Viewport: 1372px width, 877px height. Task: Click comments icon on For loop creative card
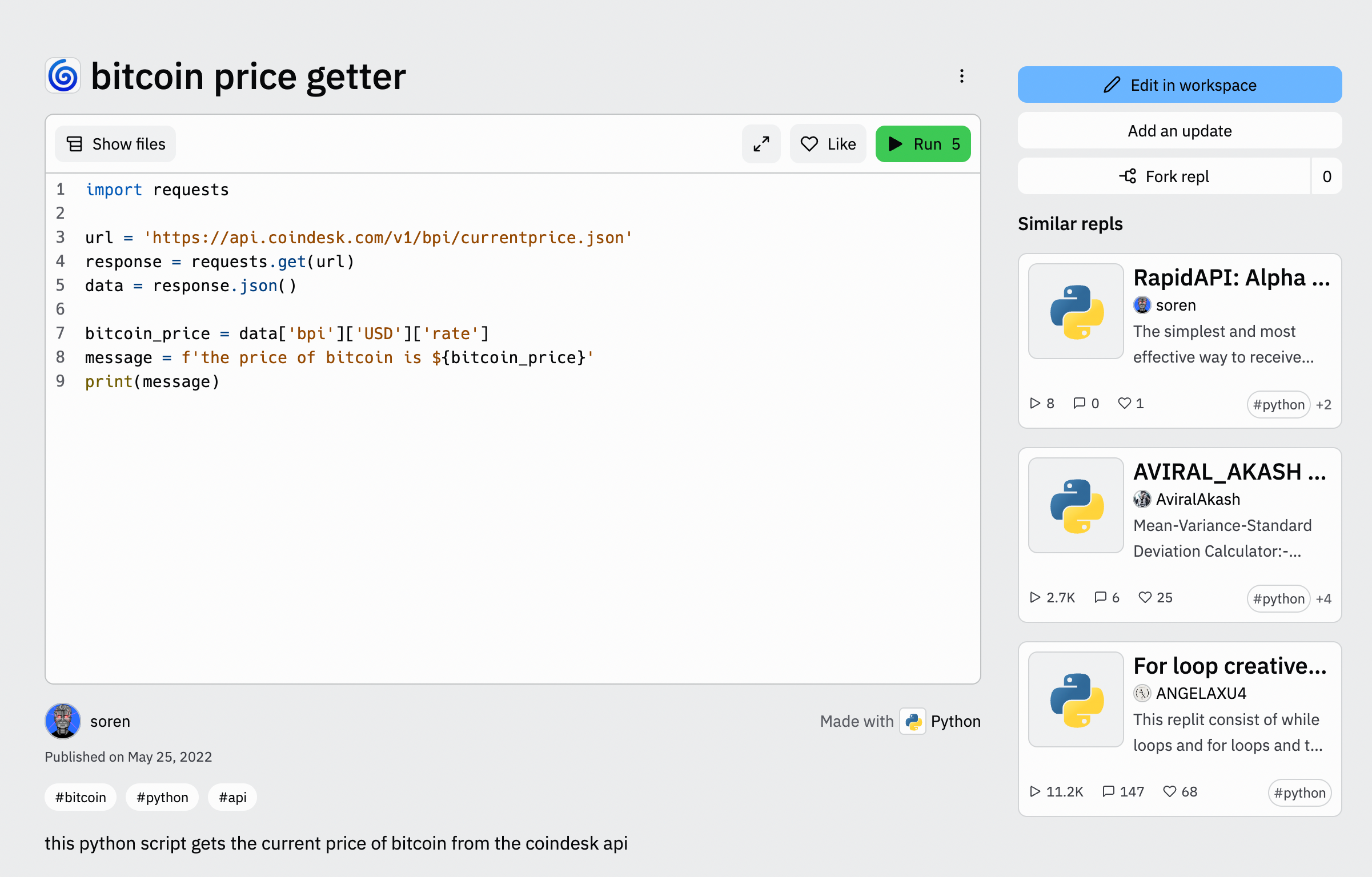pyautogui.click(x=1109, y=791)
